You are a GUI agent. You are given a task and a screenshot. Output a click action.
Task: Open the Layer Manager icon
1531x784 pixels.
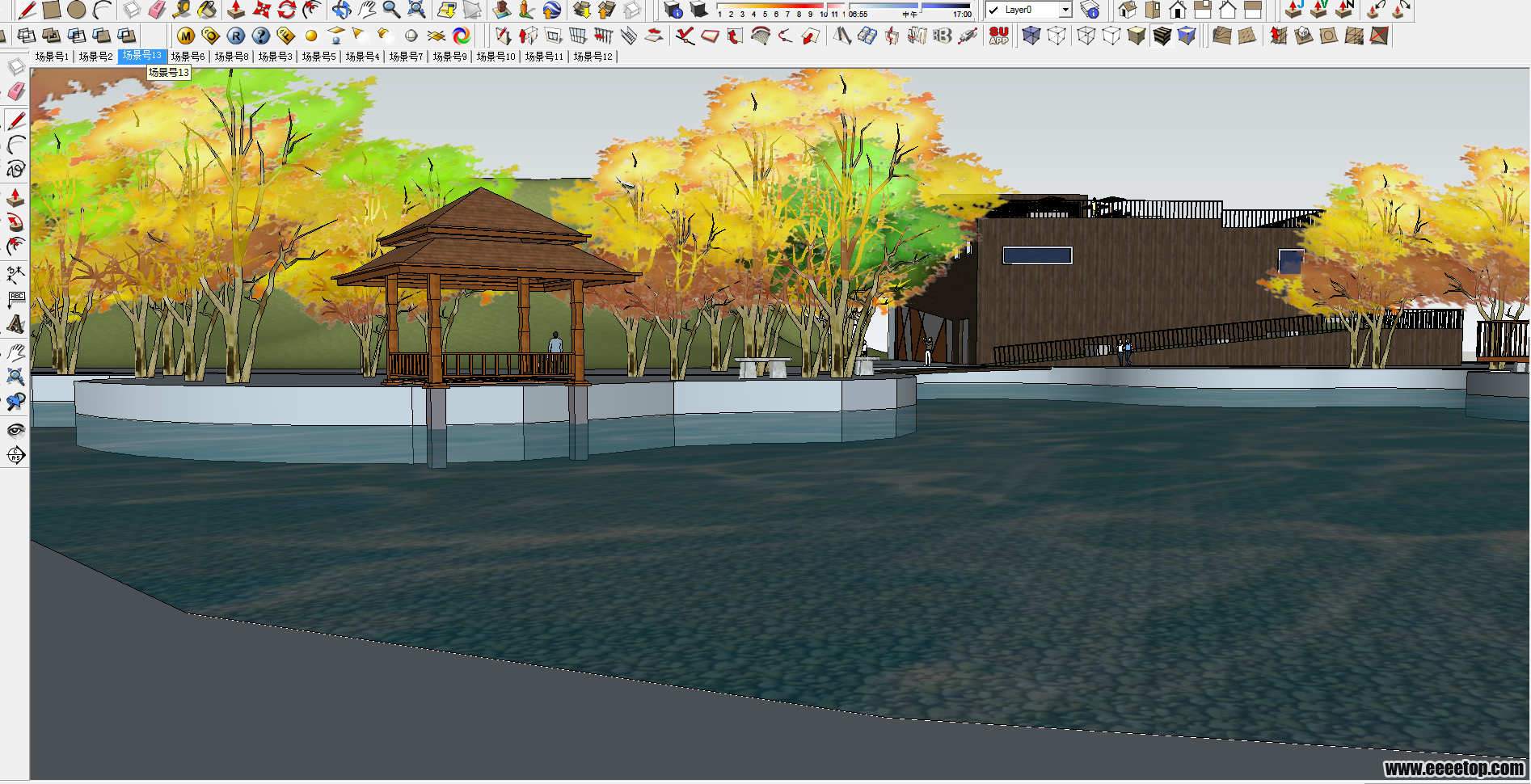[1090, 10]
